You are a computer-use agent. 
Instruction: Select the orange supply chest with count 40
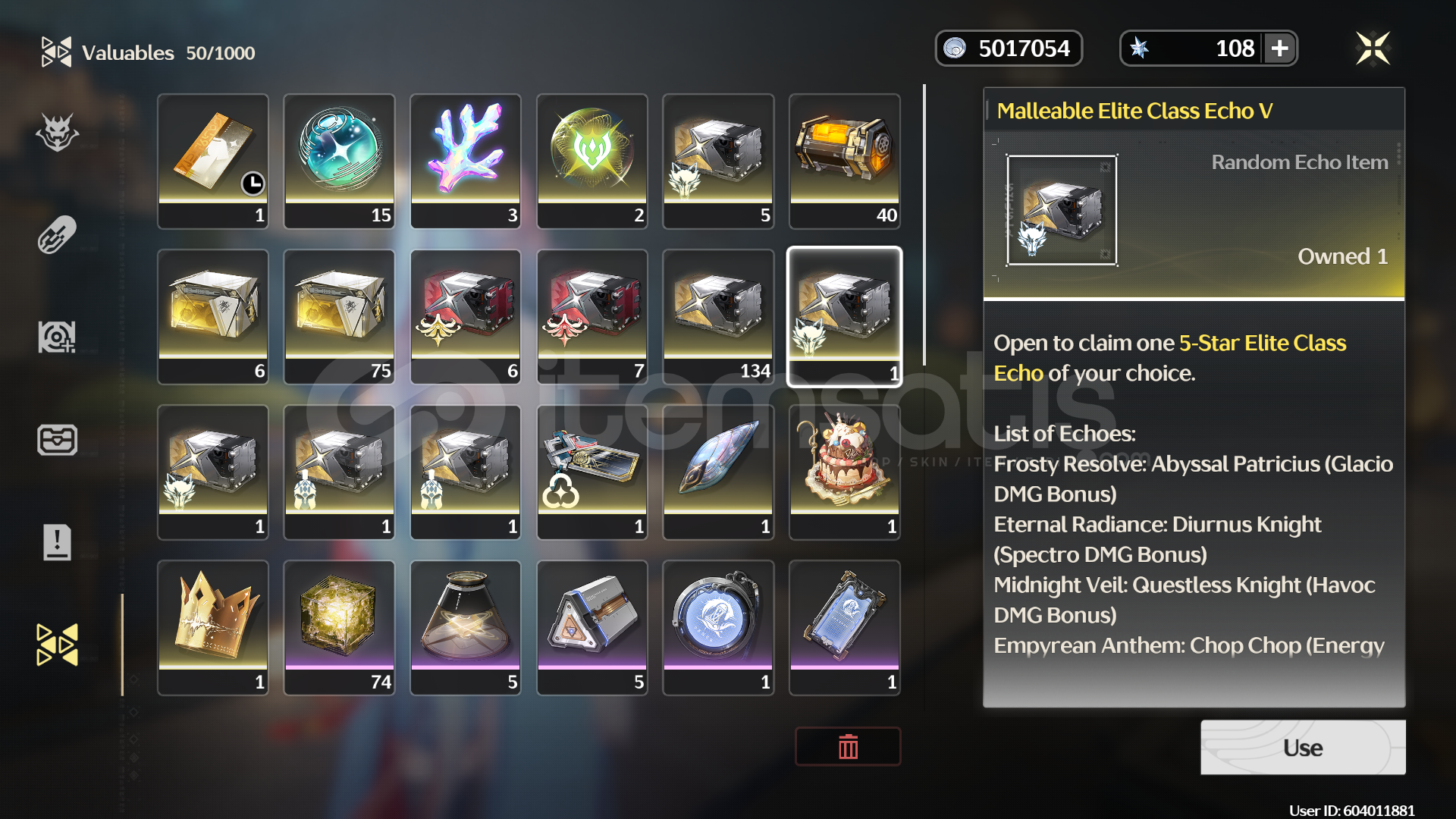point(845,161)
